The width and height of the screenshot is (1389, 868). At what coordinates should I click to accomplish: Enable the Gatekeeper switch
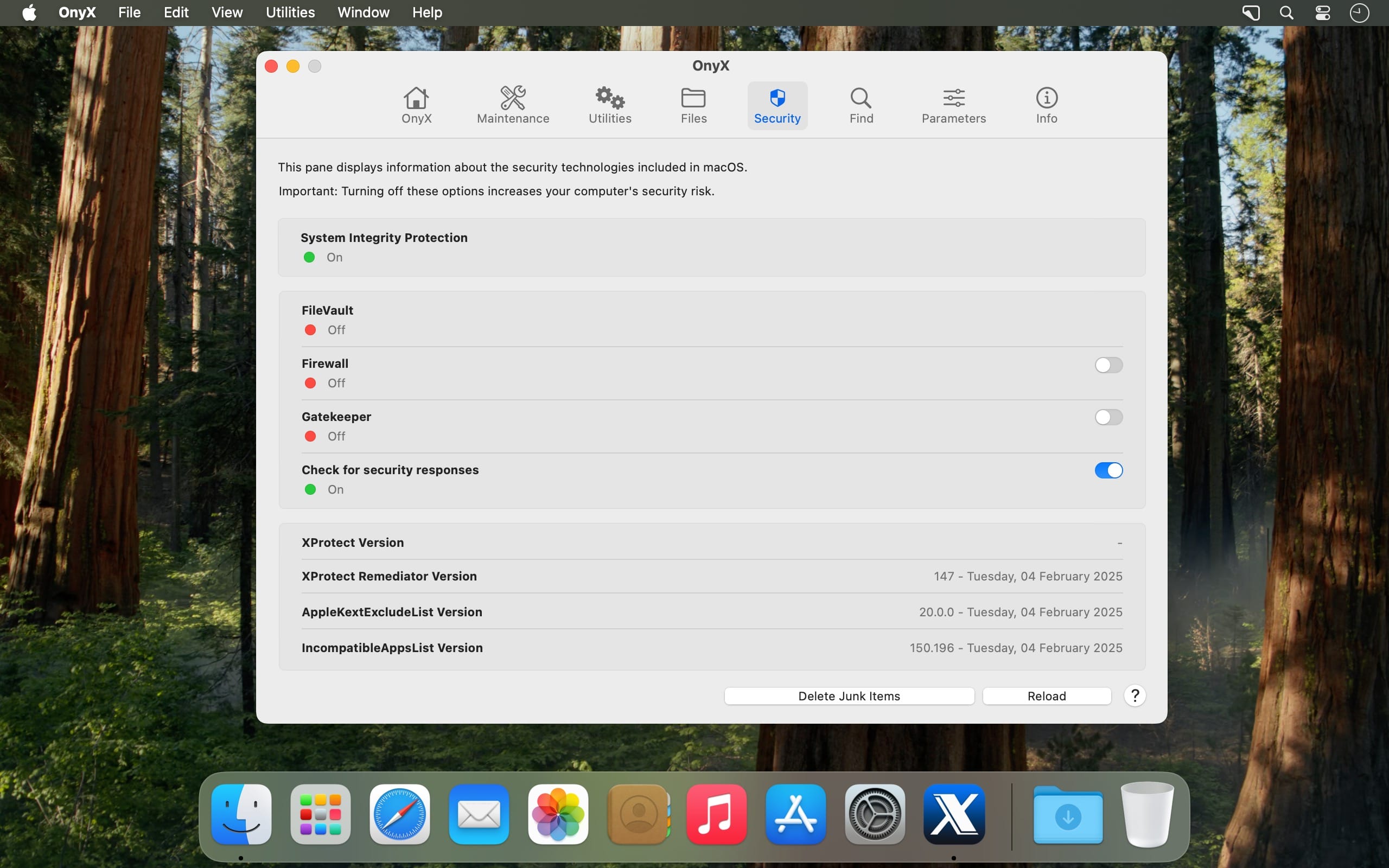1108,417
